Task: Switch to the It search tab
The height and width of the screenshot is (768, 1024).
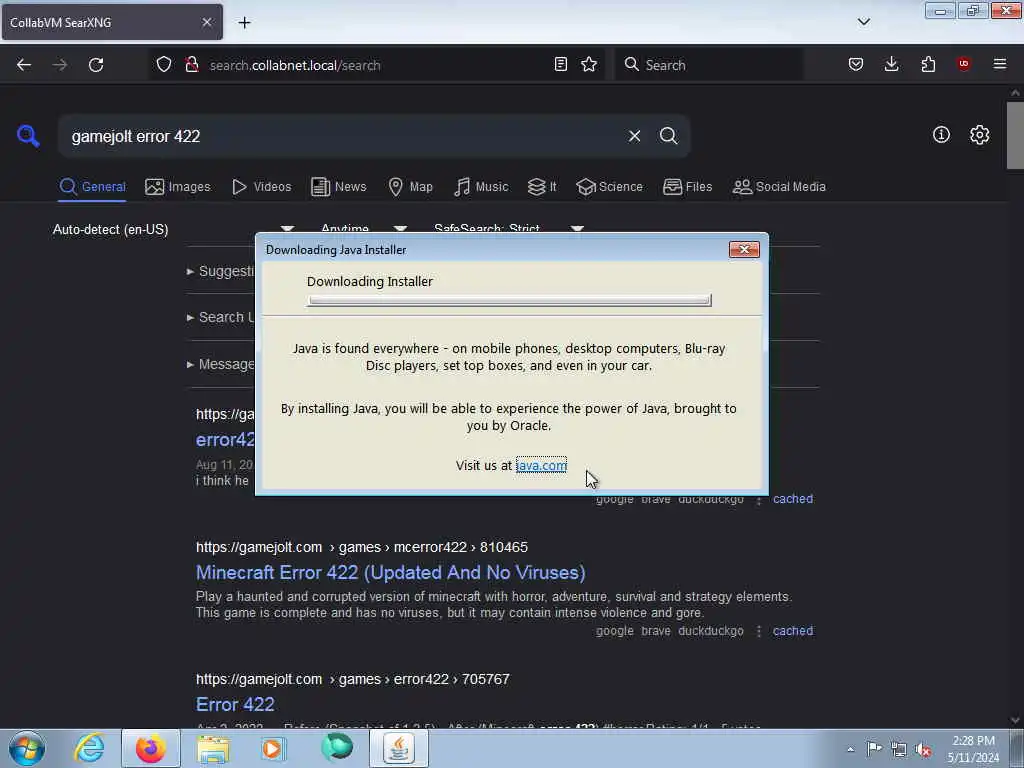Action: tap(542, 187)
